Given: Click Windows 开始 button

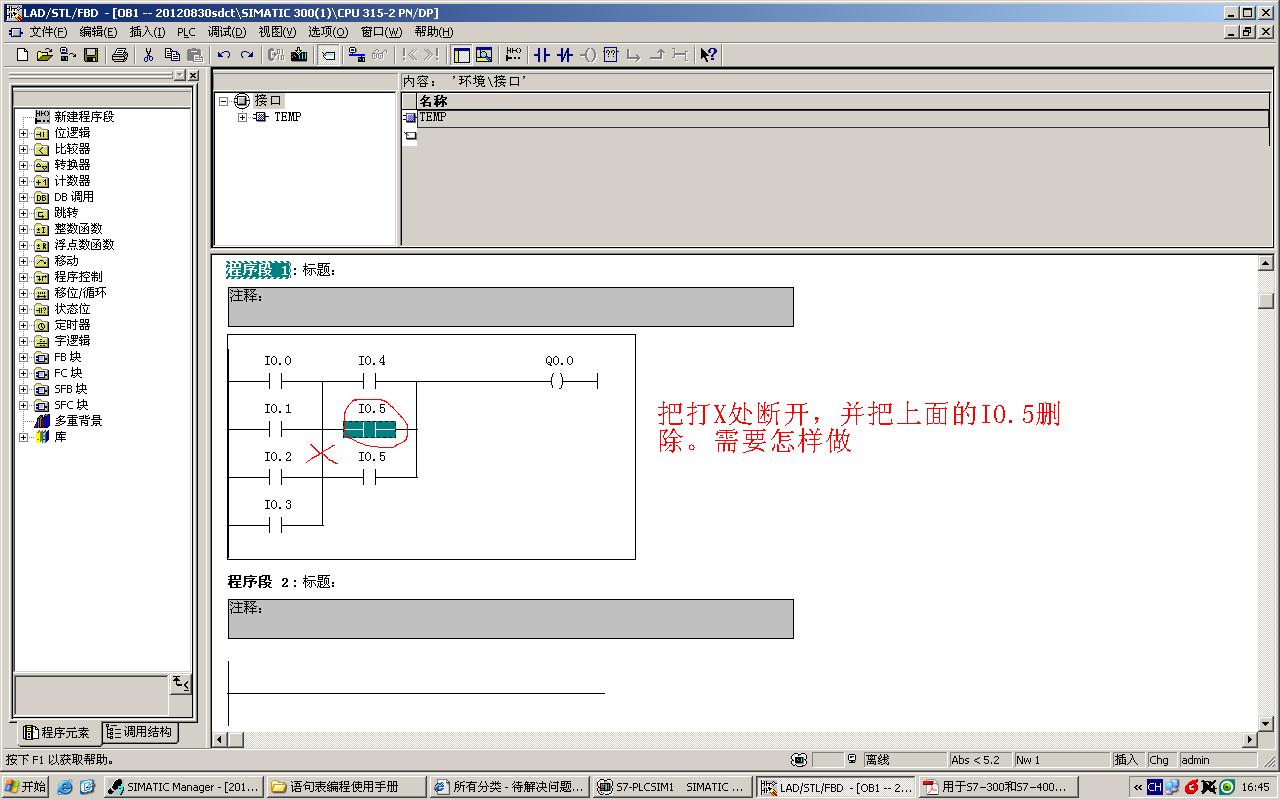Looking at the screenshot, I should click(25, 787).
